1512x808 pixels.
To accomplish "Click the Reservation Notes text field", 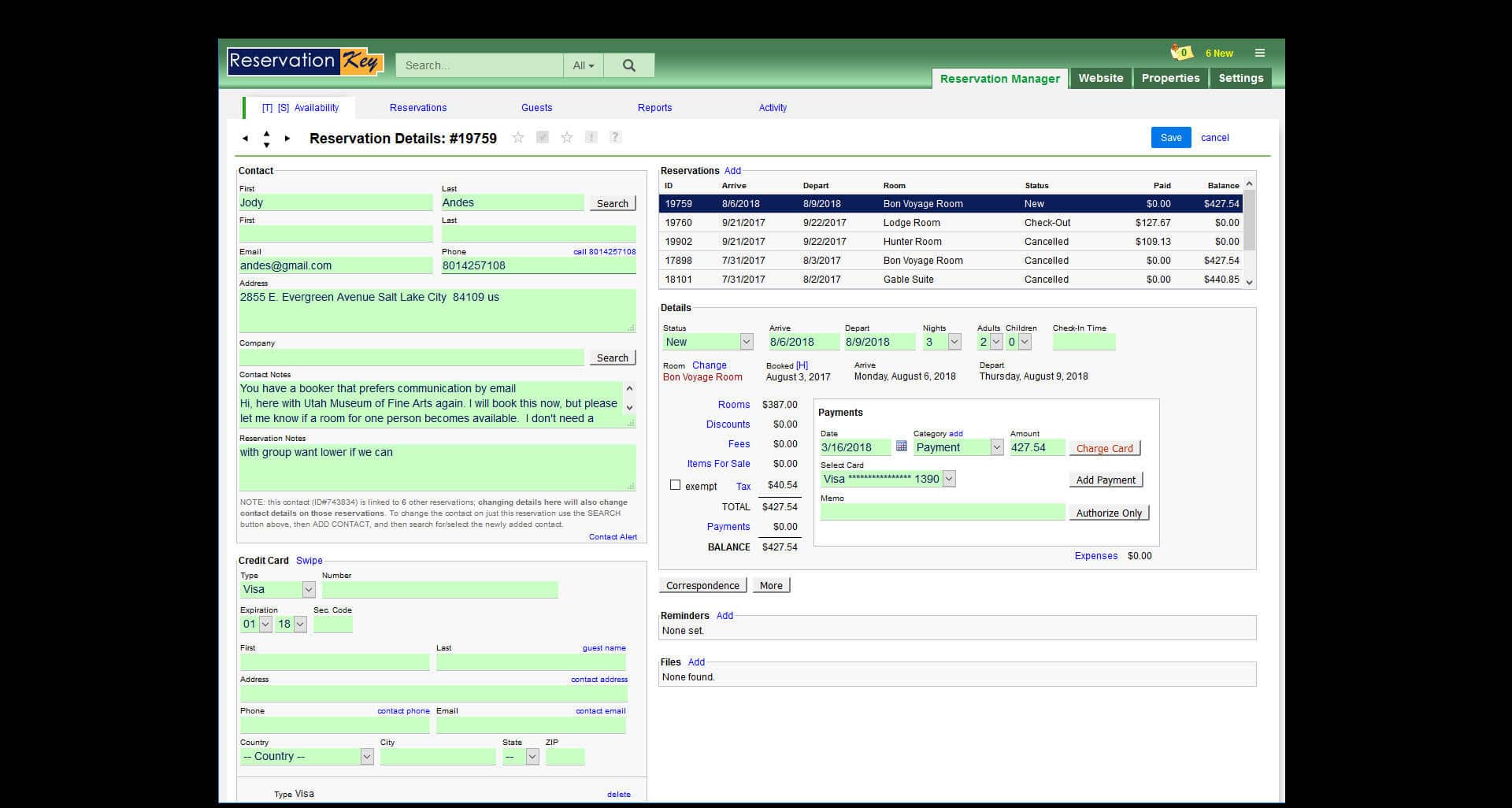I will click(x=436, y=466).
